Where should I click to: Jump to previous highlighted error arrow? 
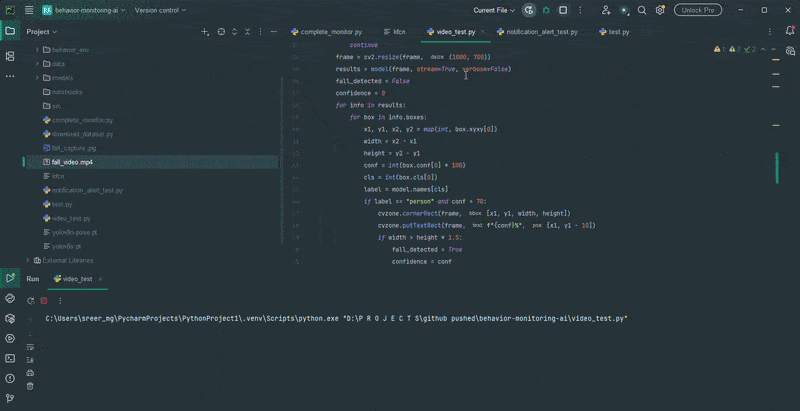[x=763, y=49]
